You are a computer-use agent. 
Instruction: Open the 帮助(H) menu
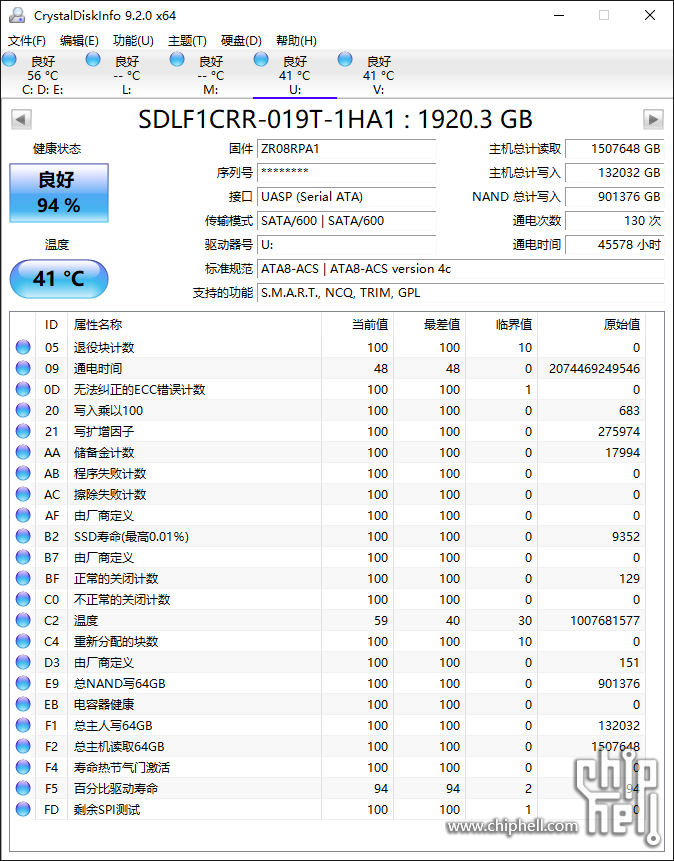296,41
